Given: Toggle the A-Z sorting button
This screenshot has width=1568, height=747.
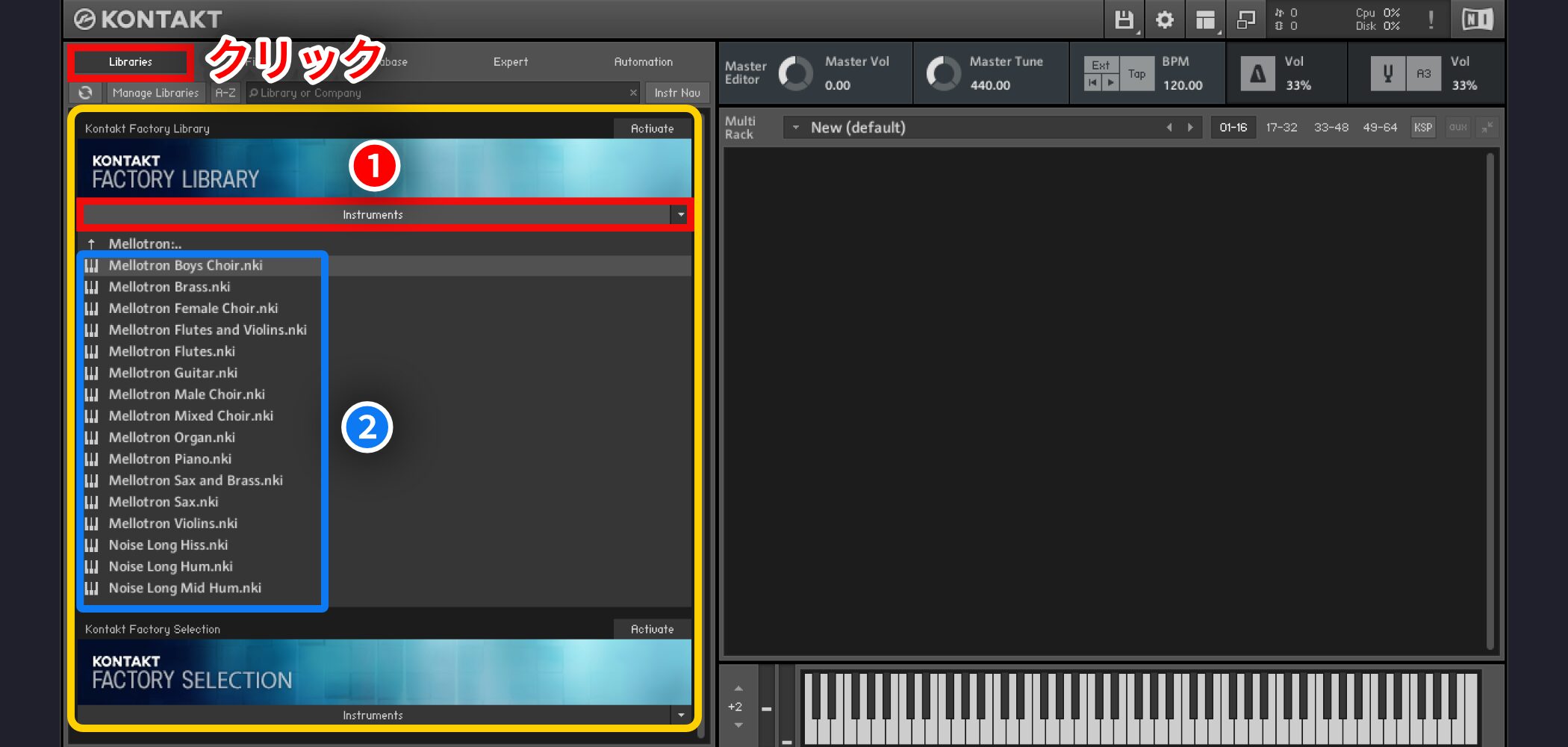Looking at the screenshot, I should (225, 93).
